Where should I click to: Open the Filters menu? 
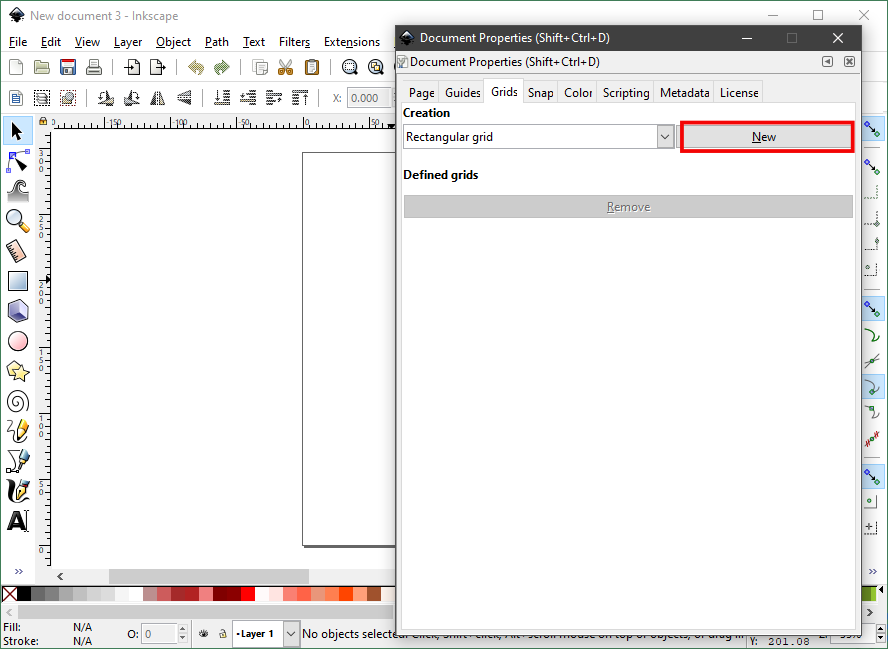point(294,42)
